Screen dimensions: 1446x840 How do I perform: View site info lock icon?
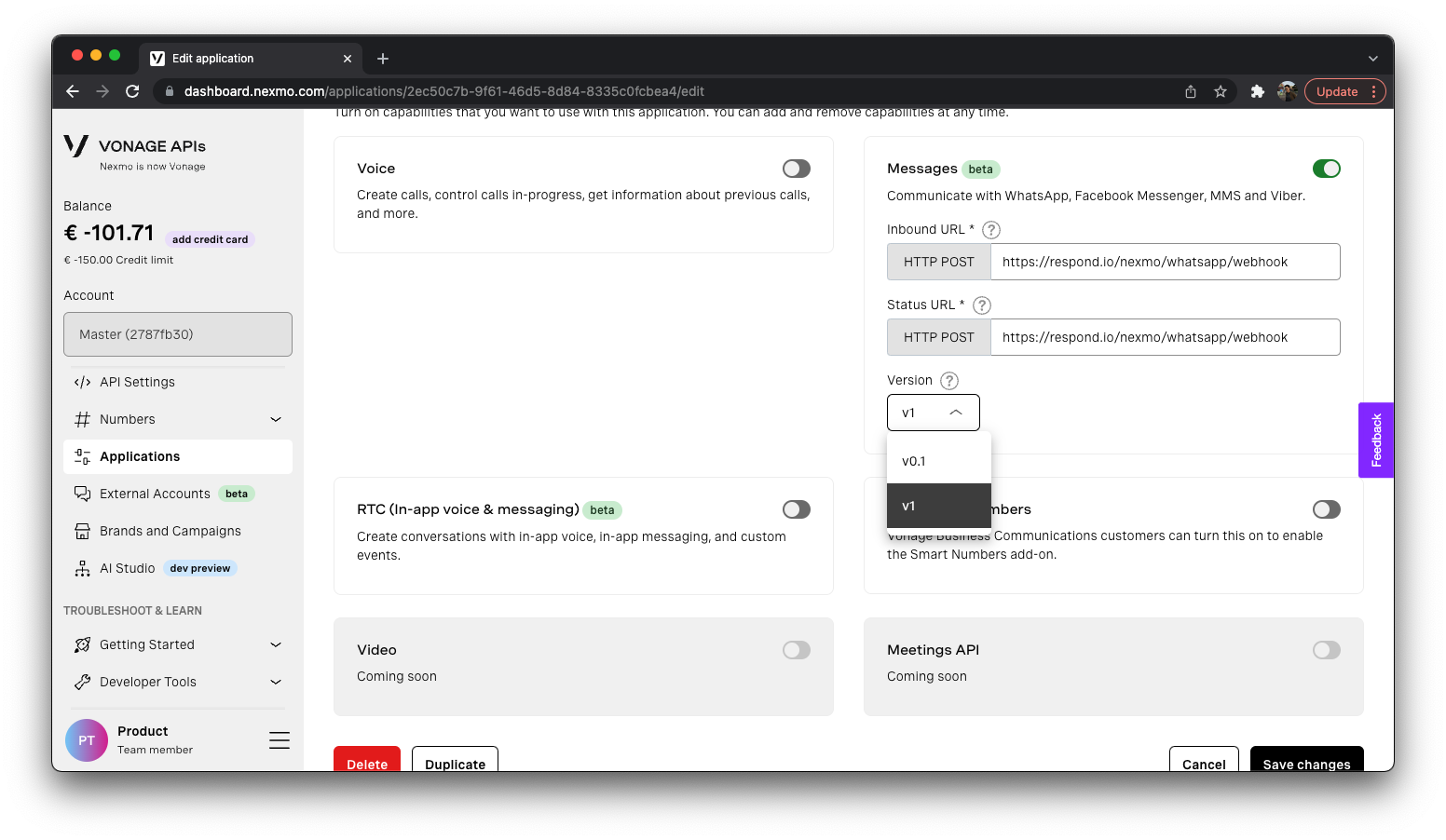click(x=169, y=91)
